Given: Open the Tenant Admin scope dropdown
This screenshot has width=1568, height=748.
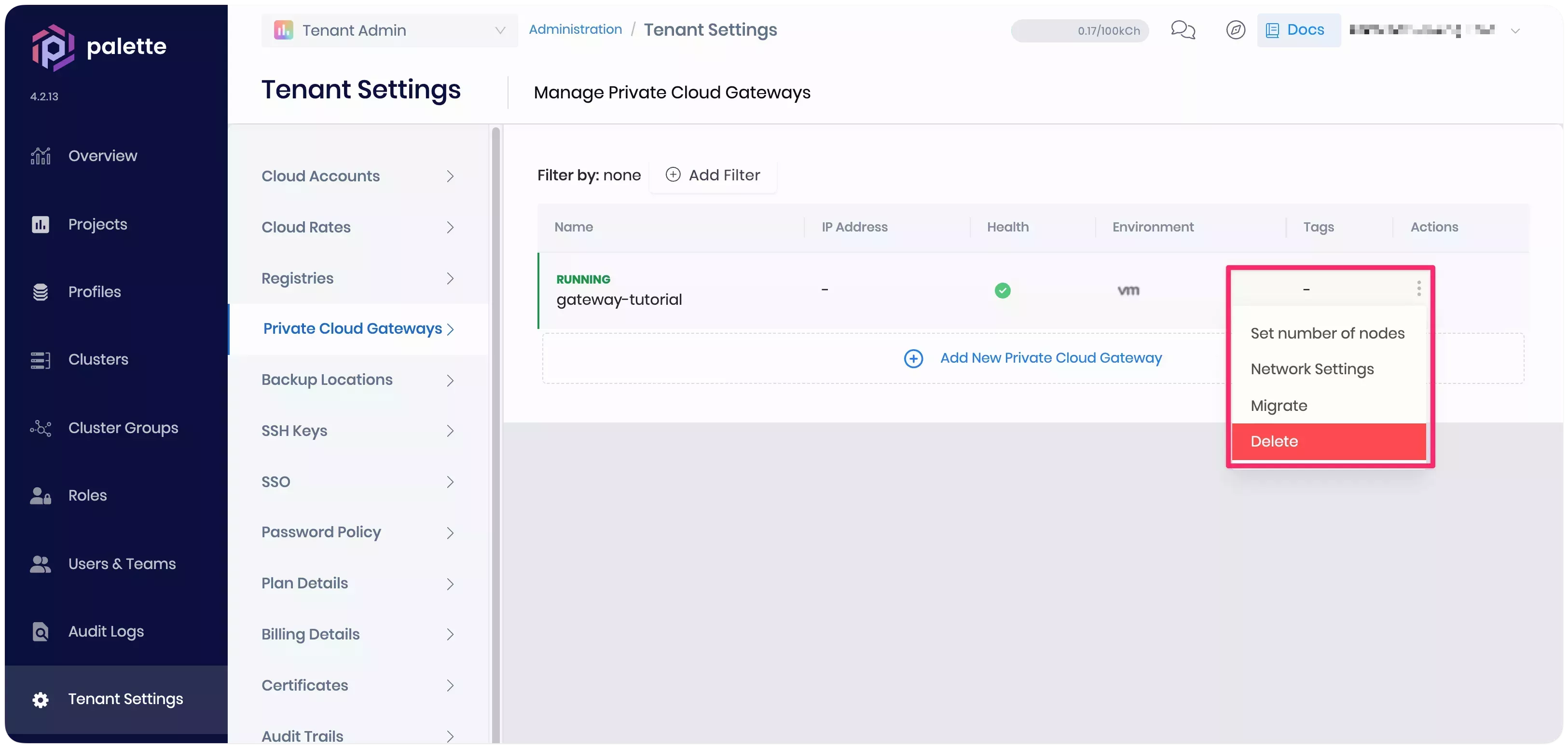Looking at the screenshot, I should [389, 30].
